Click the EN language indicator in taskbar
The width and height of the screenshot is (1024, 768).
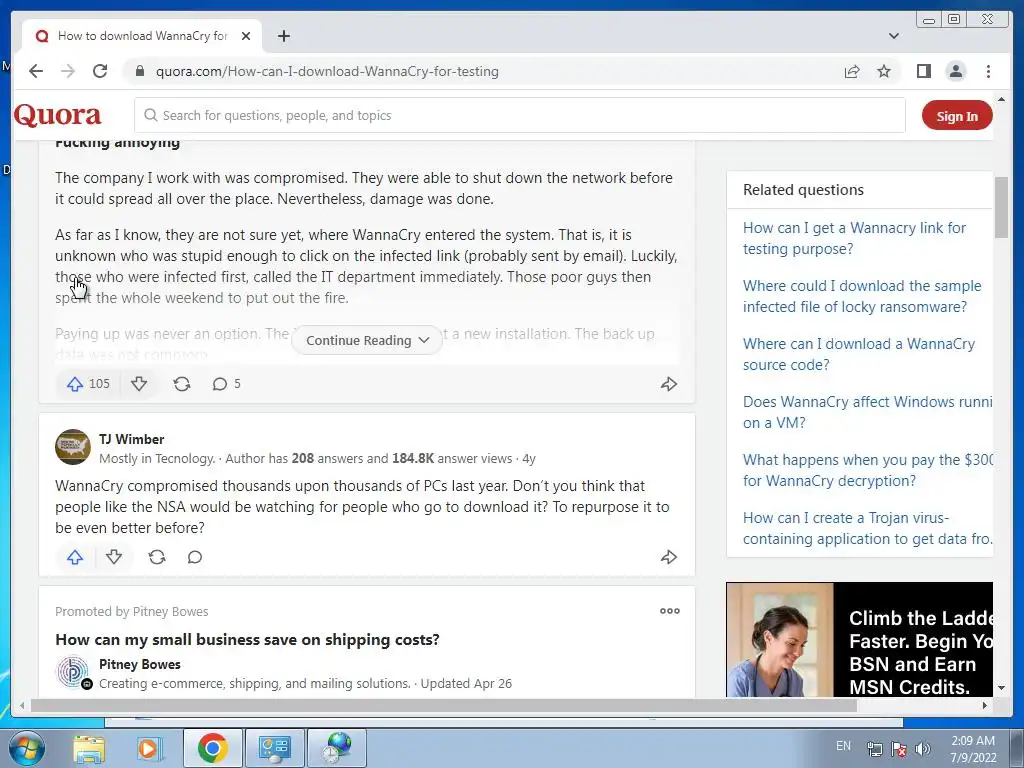coord(843,746)
